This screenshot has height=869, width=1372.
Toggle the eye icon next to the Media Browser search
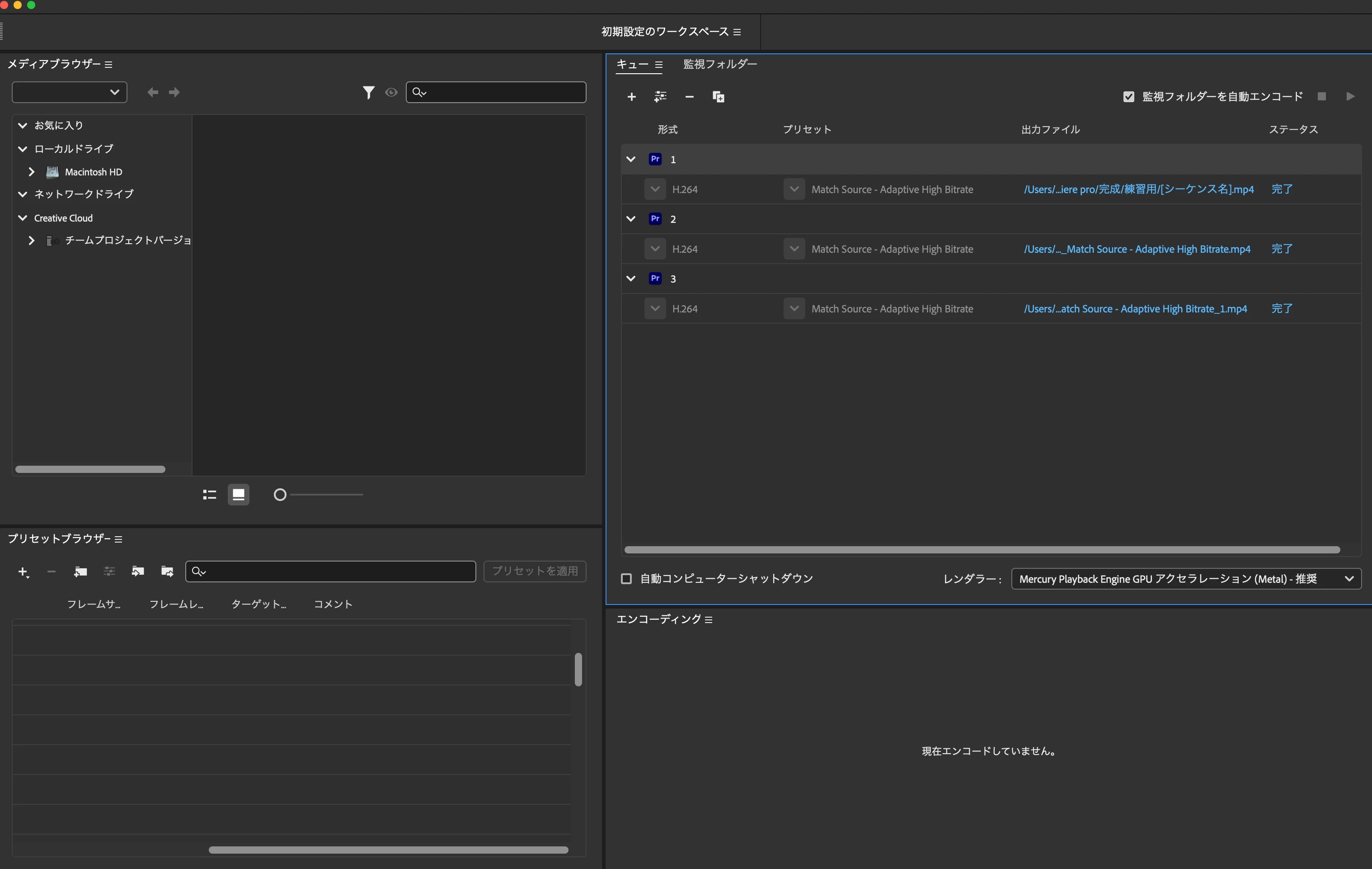pos(391,92)
